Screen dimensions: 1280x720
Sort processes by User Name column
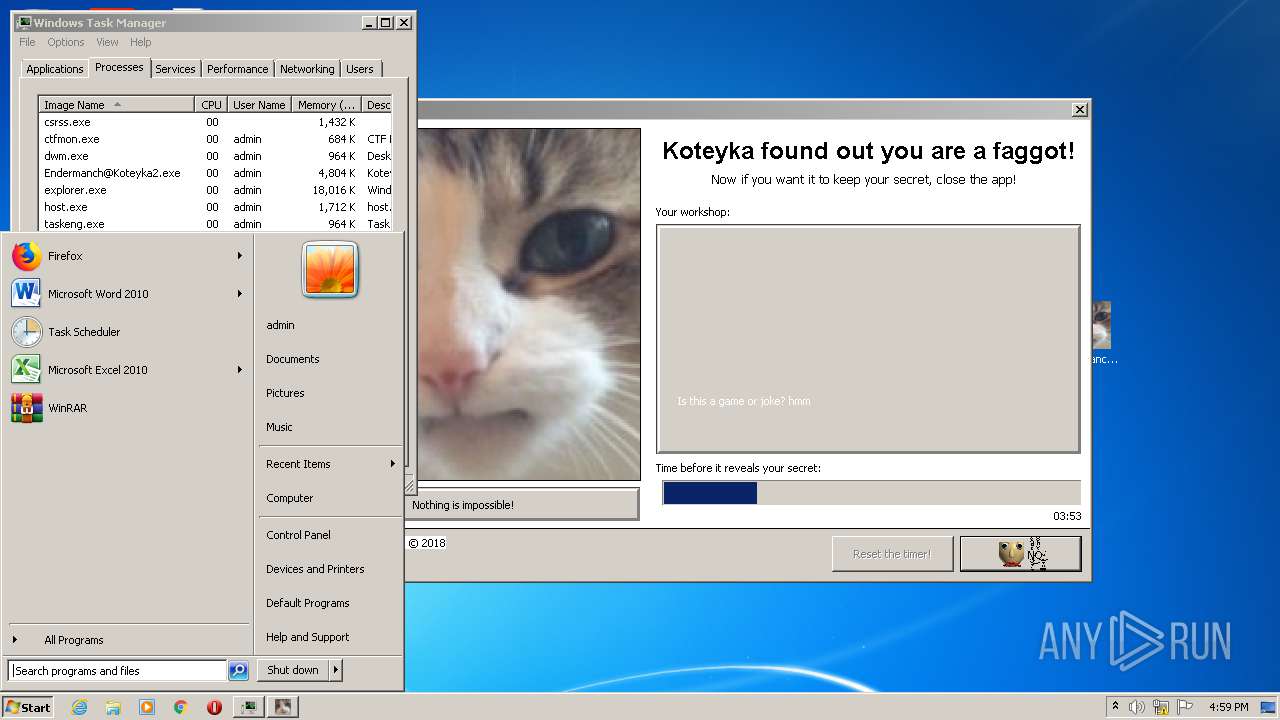click(x=259, y=105)
